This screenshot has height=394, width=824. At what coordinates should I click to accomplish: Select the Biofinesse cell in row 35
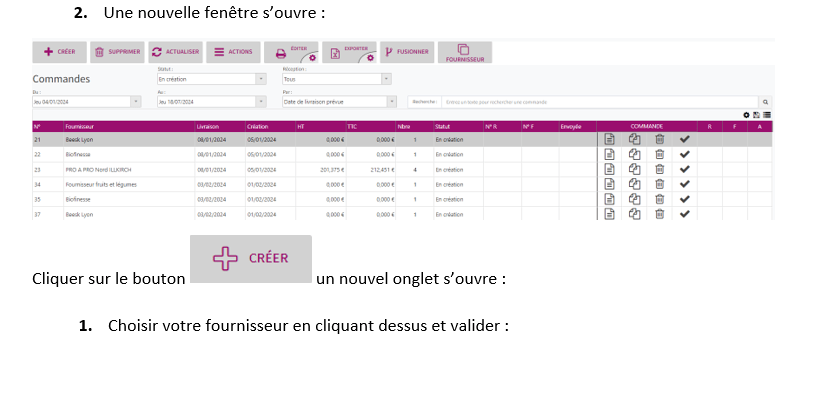(x=129, y=200)
